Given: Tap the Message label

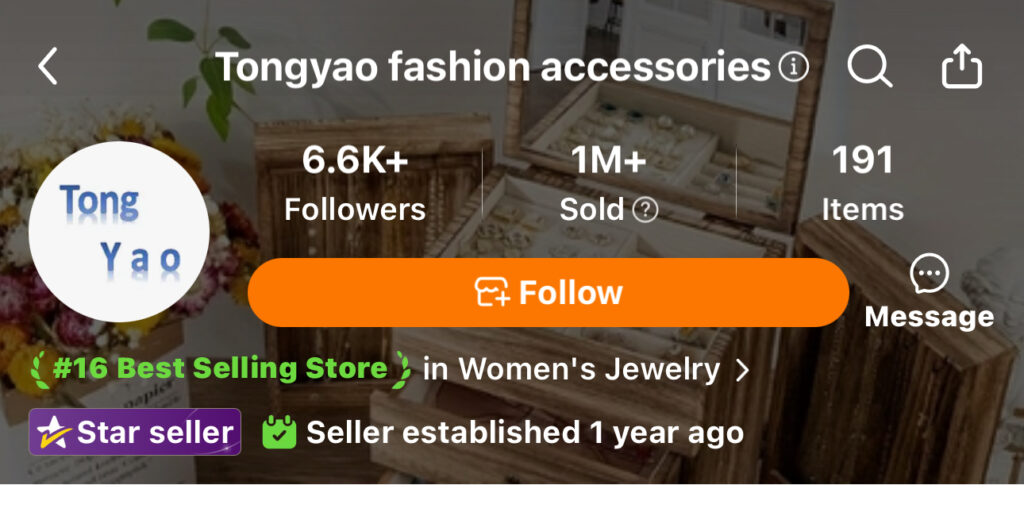Looking at the screenshot, I should (x=929, y=317).
